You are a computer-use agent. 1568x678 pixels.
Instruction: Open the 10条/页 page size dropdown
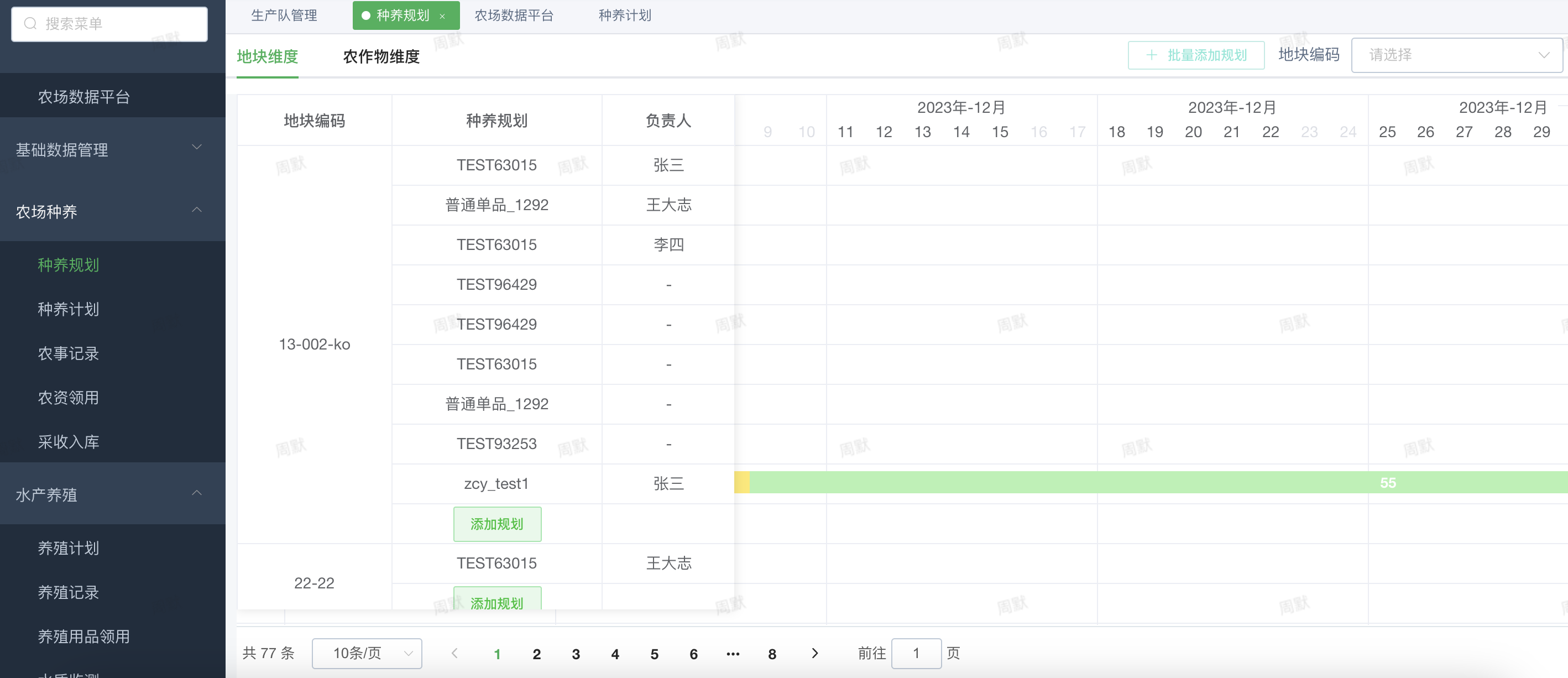tap(367, 653)
